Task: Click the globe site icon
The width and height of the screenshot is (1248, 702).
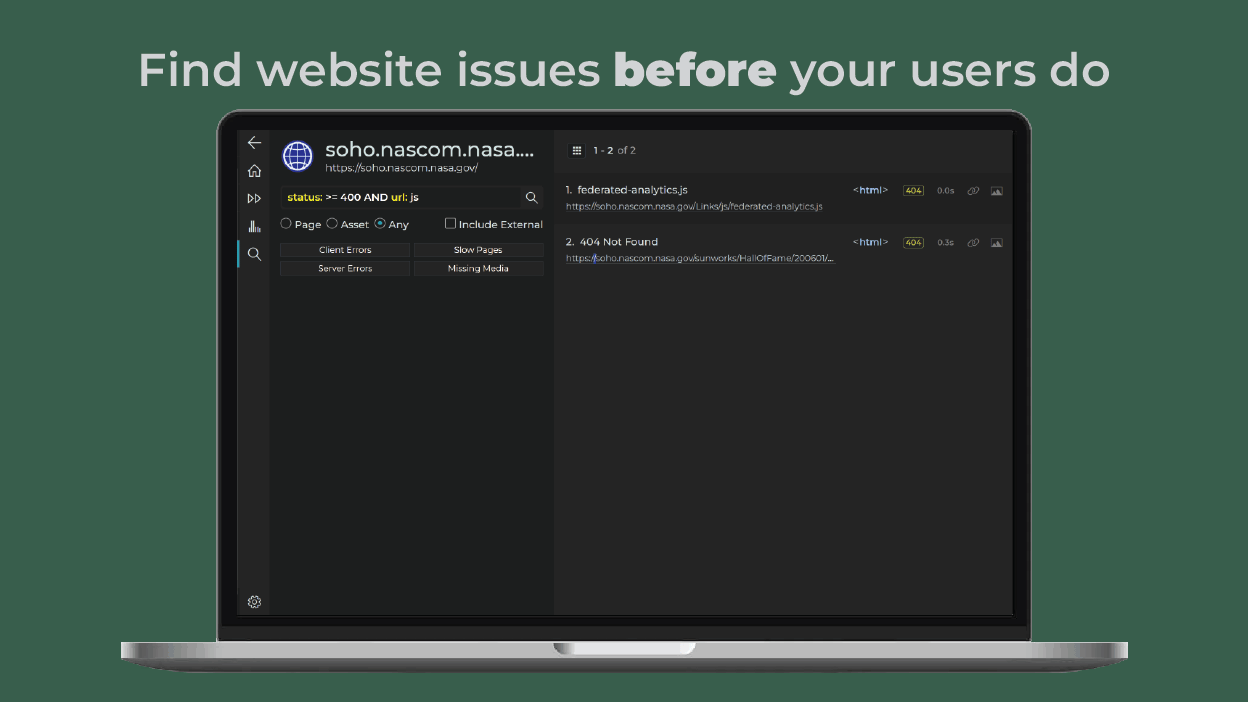Action: (x=298, y=156)
